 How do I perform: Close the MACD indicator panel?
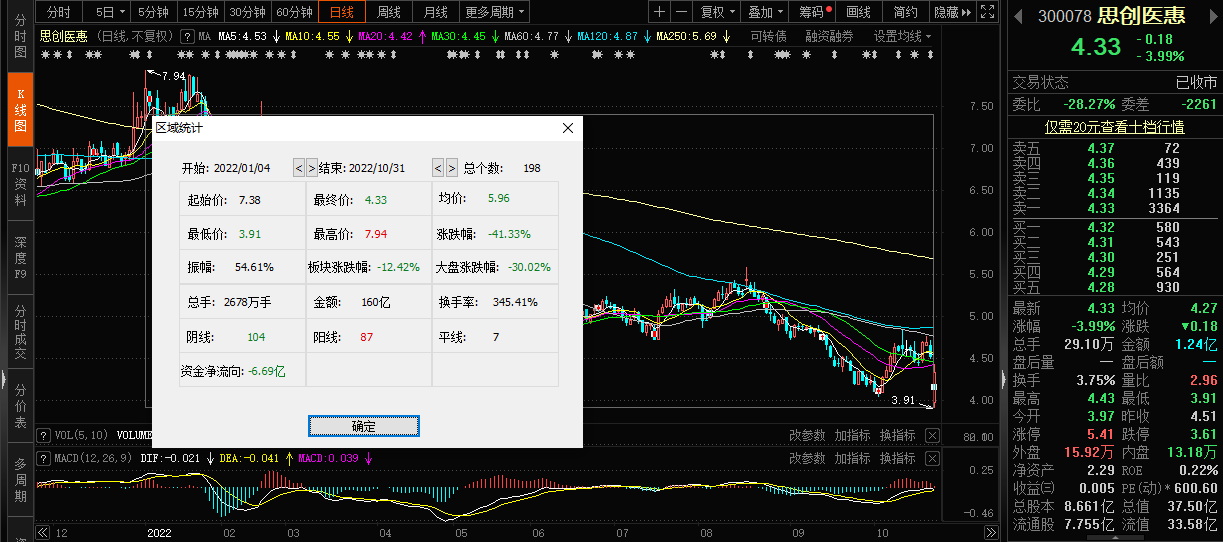pyautogui.click(x=932, y=458)
